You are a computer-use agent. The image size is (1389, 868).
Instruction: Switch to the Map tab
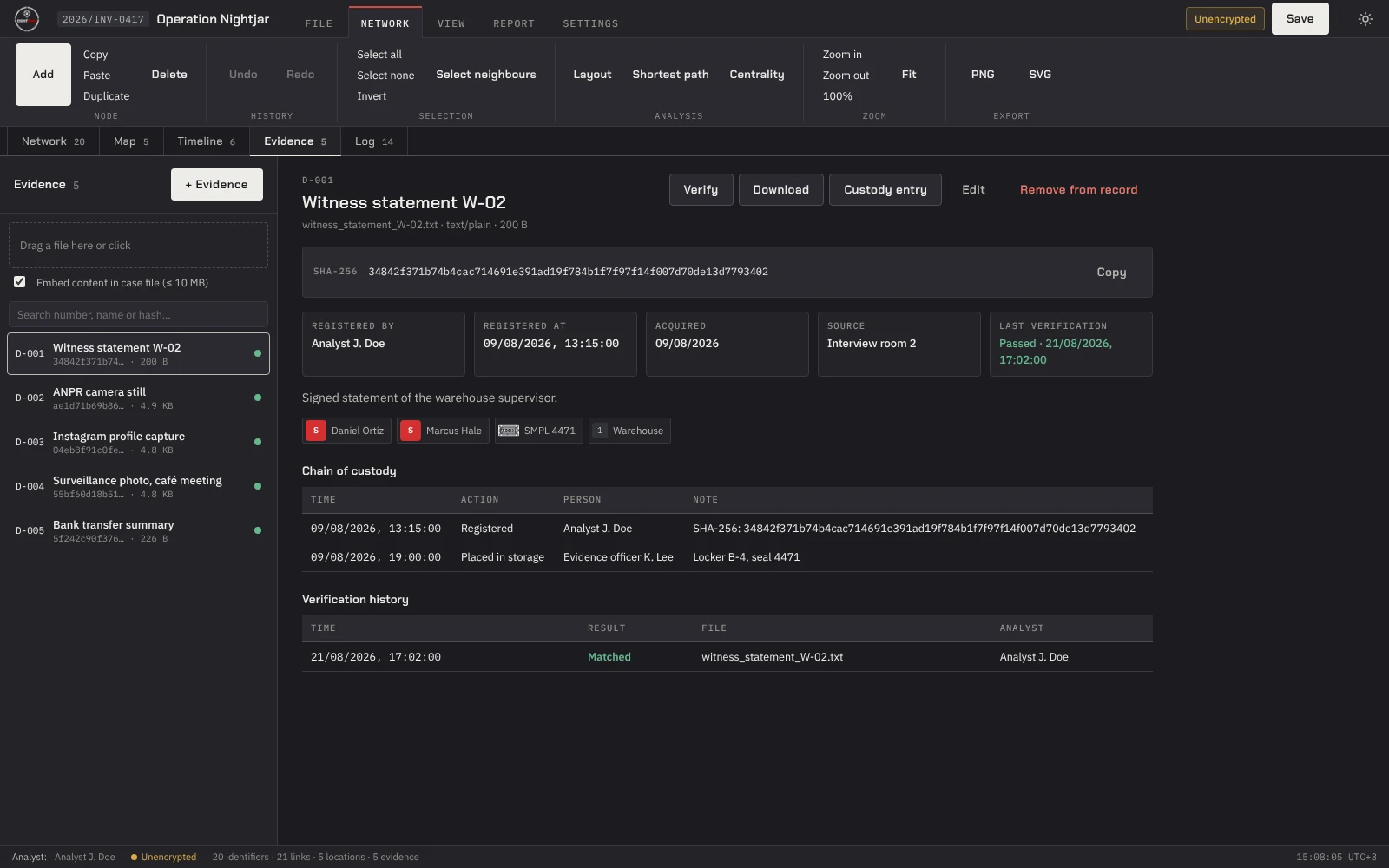click(131, 141)
